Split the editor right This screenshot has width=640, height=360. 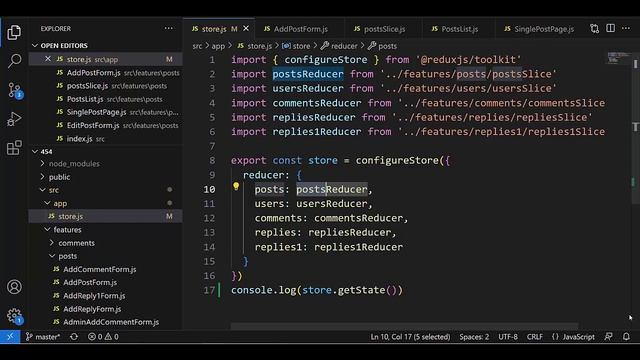(x=611, y=29)
